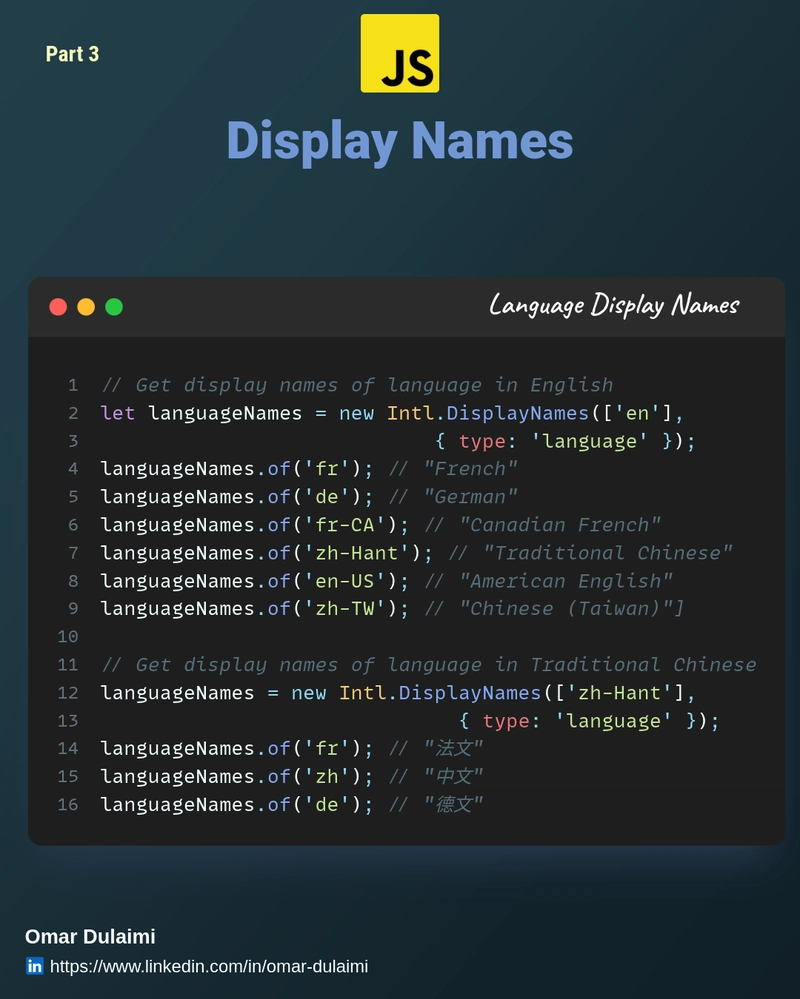Open the omar-dulaimi LinkedIn URL
Viewport: 800px width, 999px height.
coord(208,966)
